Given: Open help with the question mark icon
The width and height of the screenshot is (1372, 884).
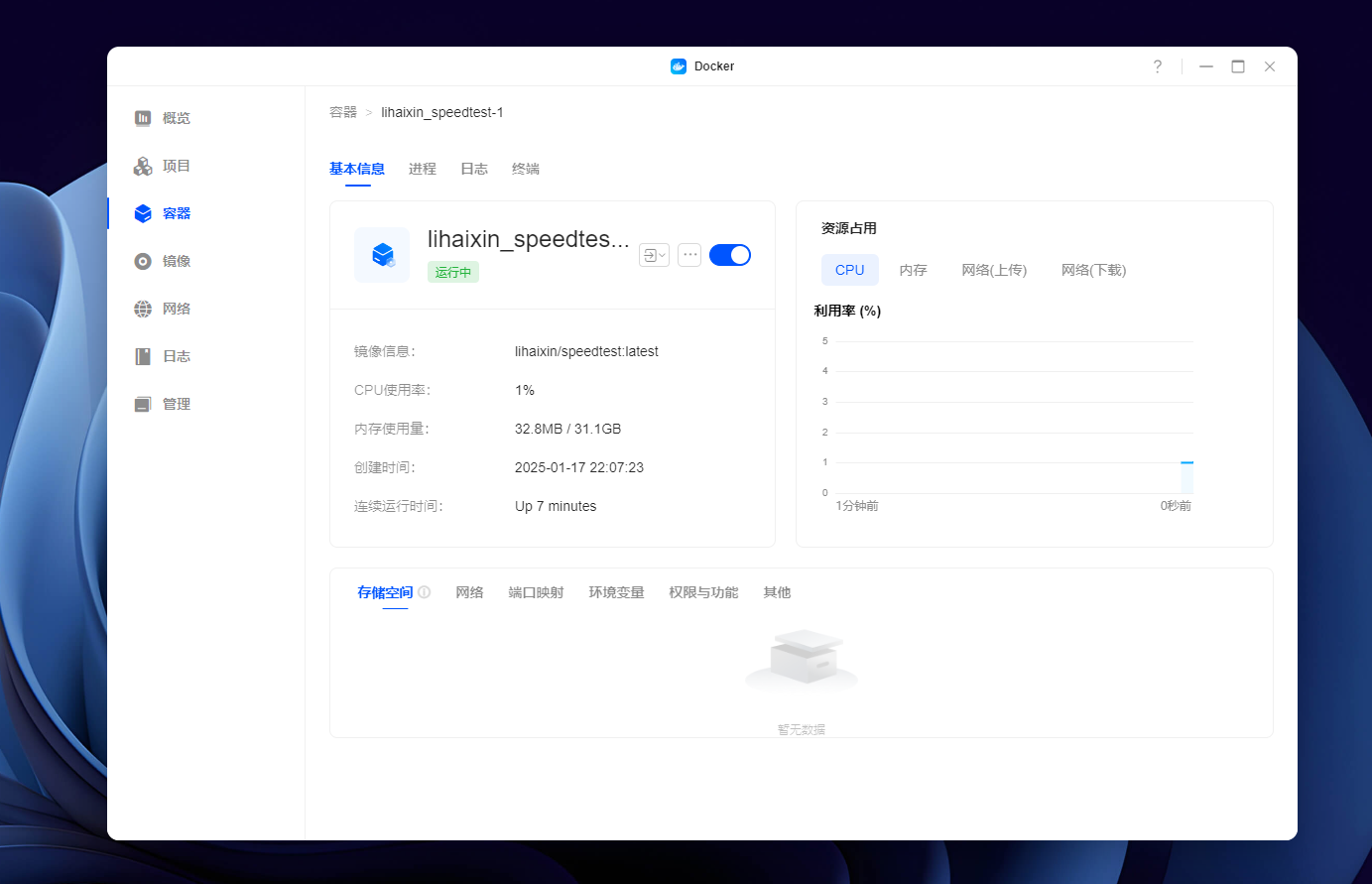Looking at the screenshot, I should click(1157, 66).
